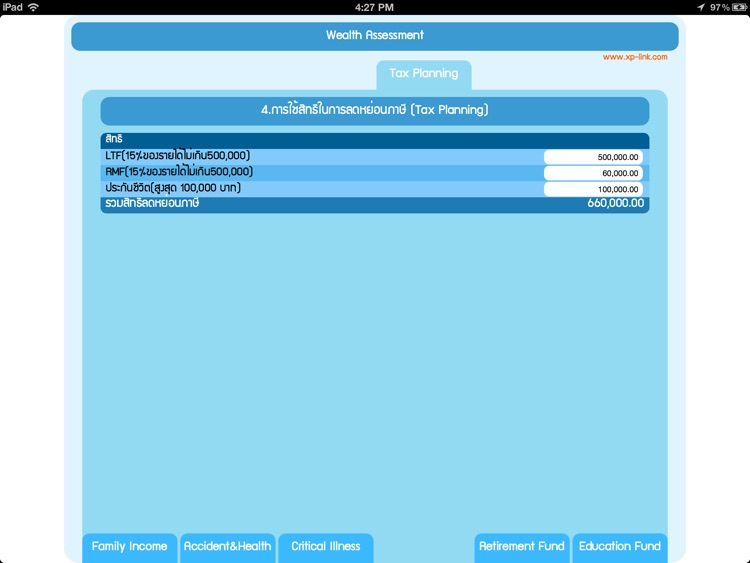This screenshot has width=750, height=563.
Task: Tap the ประกันชีวิต row label
Action: click(x=173, y=188)
